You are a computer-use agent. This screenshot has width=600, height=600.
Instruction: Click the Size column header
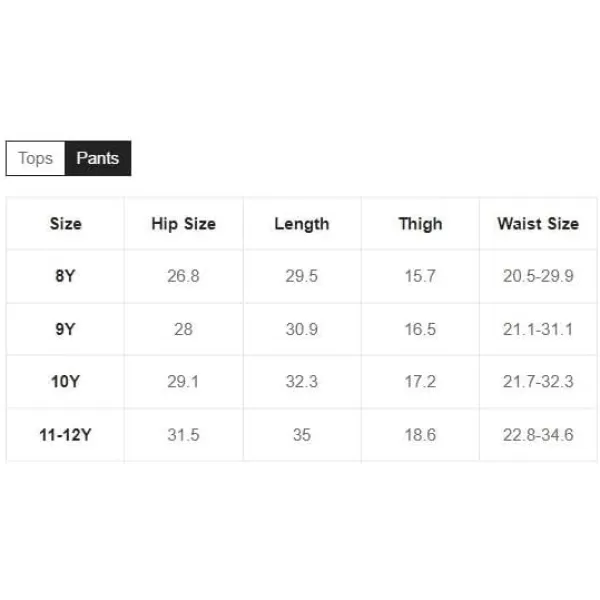click(x=65, y=224)
